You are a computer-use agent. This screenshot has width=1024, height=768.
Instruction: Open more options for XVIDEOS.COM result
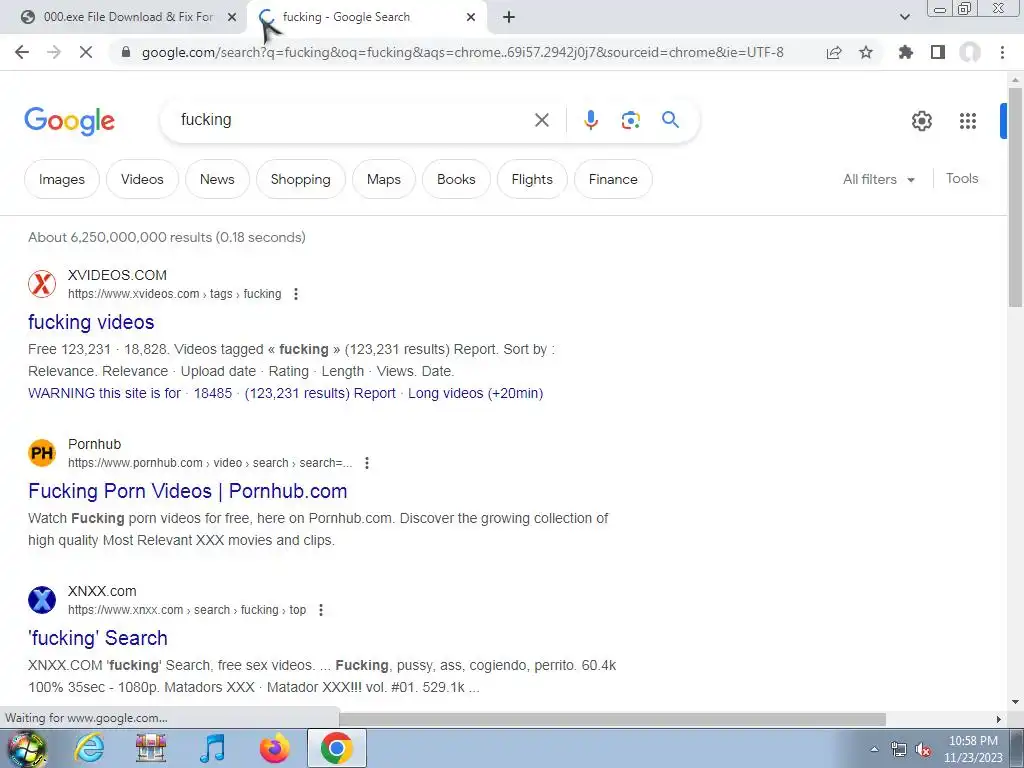296,294
